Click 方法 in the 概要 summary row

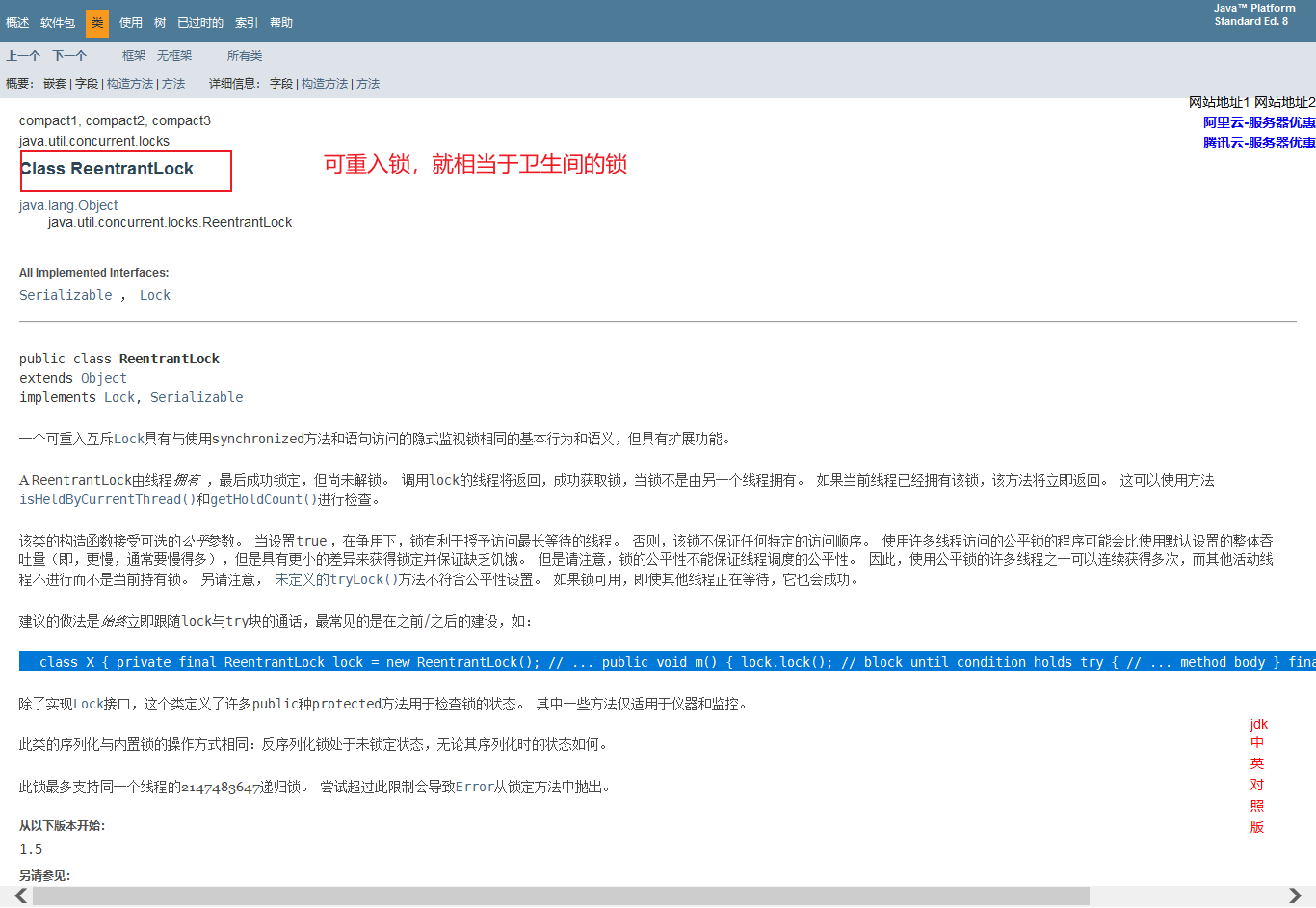pyautogui.click(x=173, y=84)
